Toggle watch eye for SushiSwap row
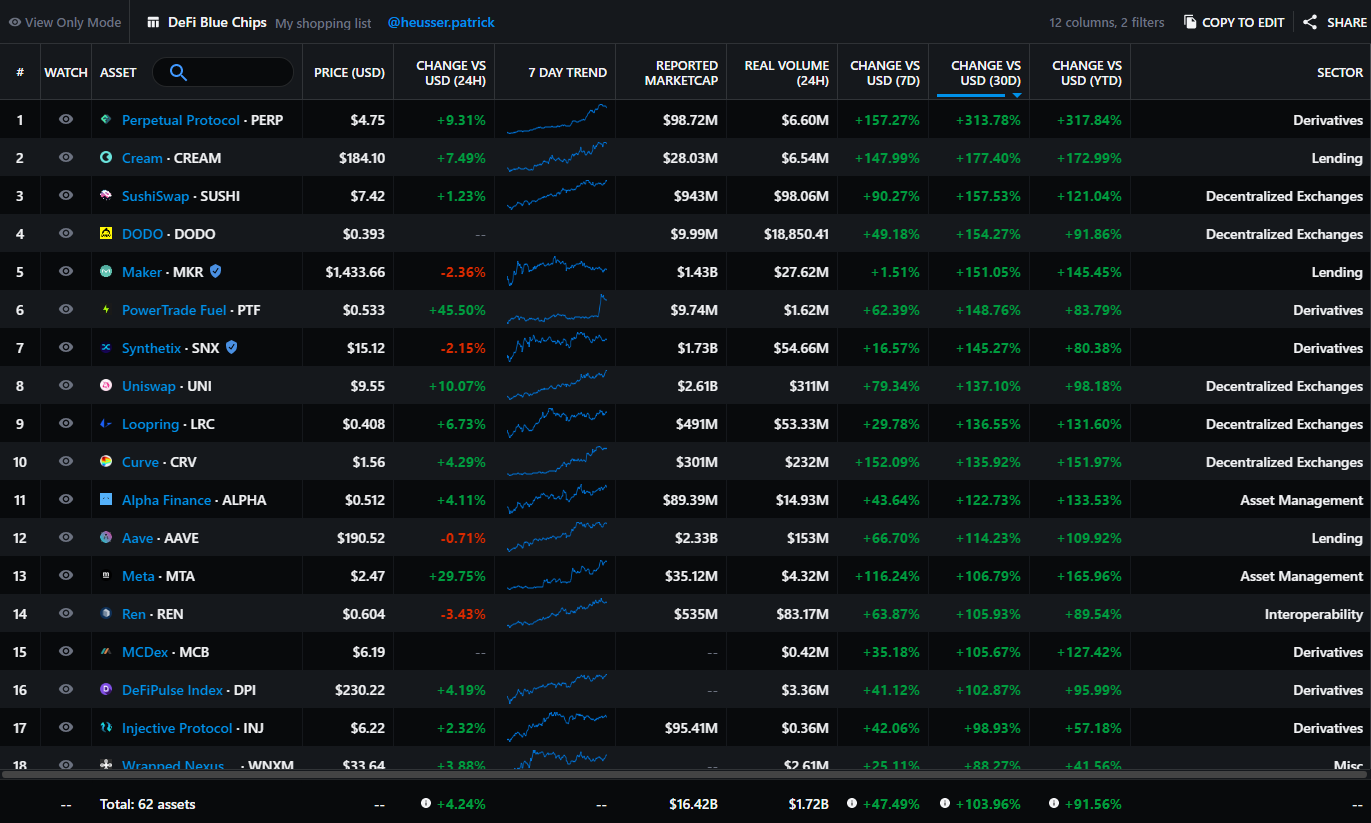This screenshot has height=823, width=1371. tap(66, 196)
